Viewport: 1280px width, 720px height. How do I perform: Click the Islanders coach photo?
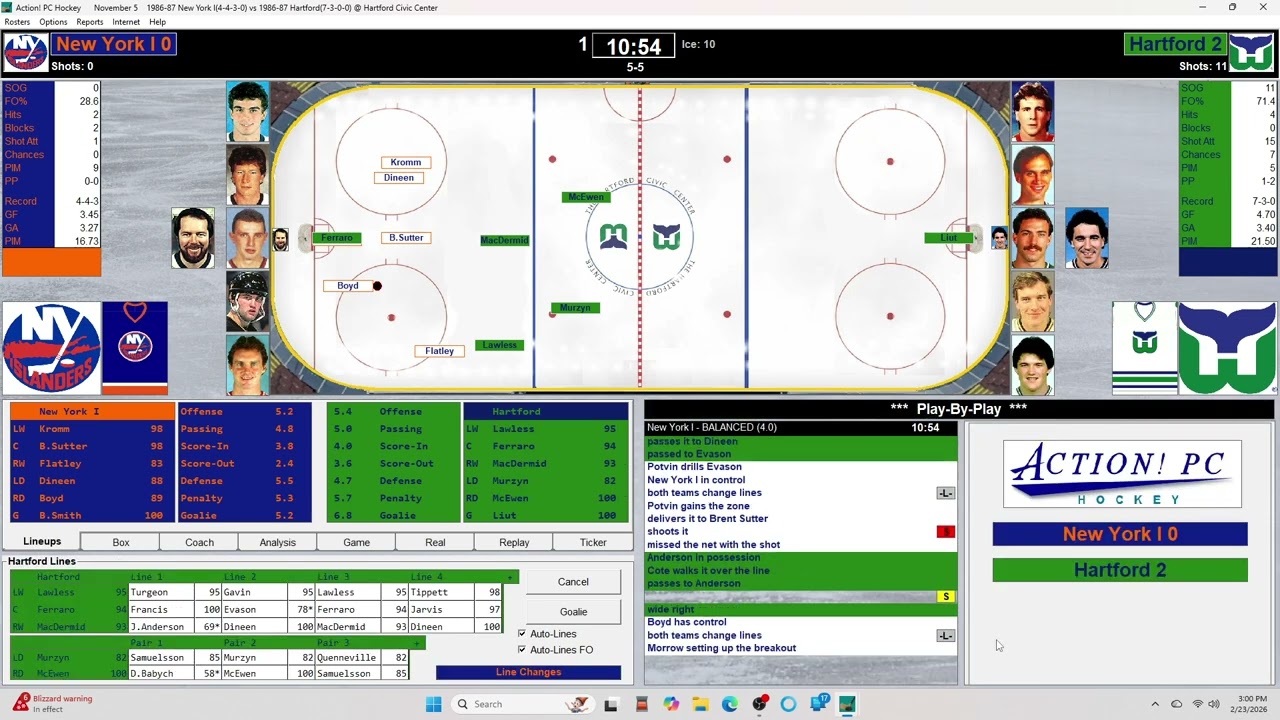tap(193, 238)
